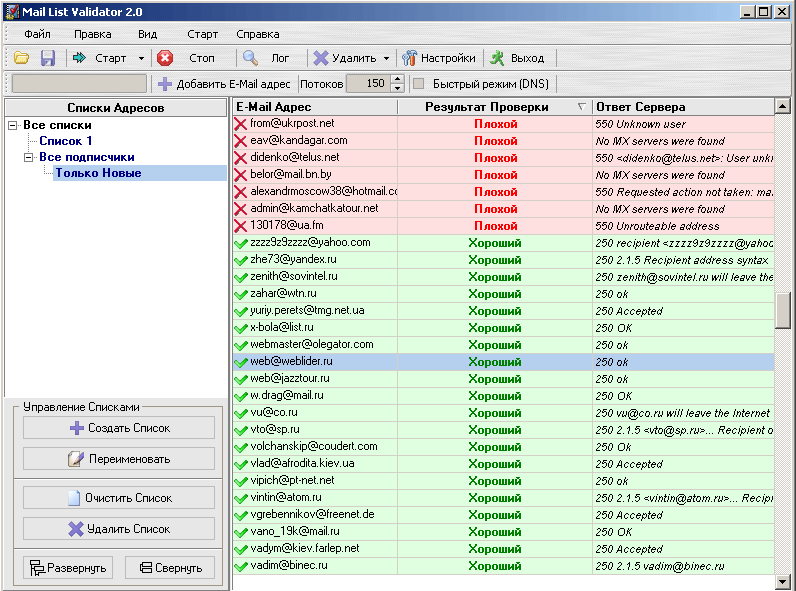Click red X icon for belor@mail.bn.by
This screenshot has width=796, height=591.
pyautogui.click(x=241, y=175)
